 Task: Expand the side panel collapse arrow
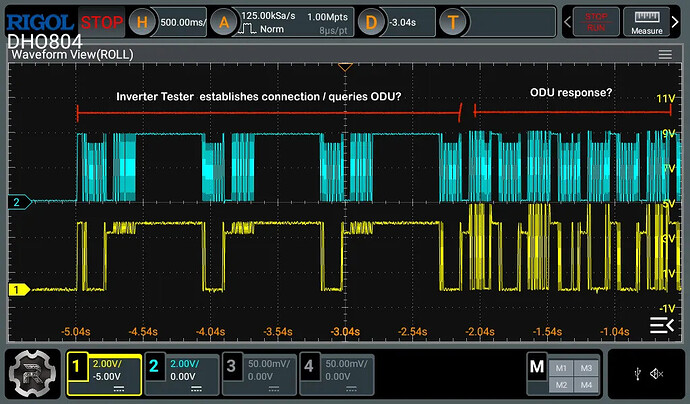click(x=662, y=325)
